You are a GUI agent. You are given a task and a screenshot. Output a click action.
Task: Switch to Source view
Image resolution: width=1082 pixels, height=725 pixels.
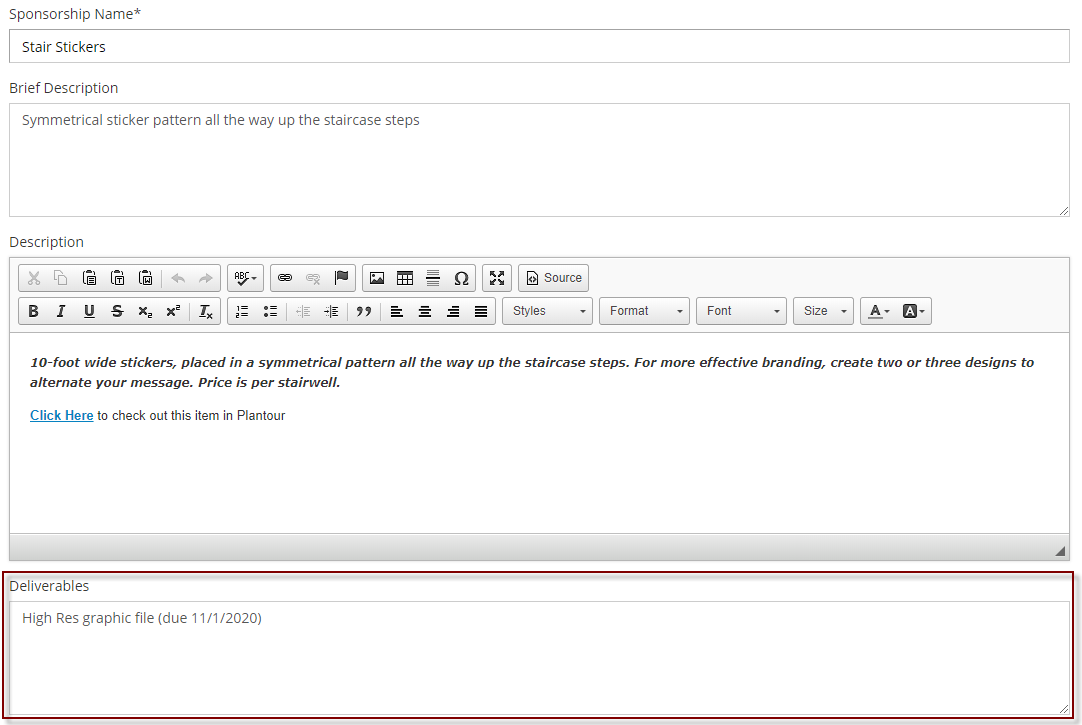[553, 278]
